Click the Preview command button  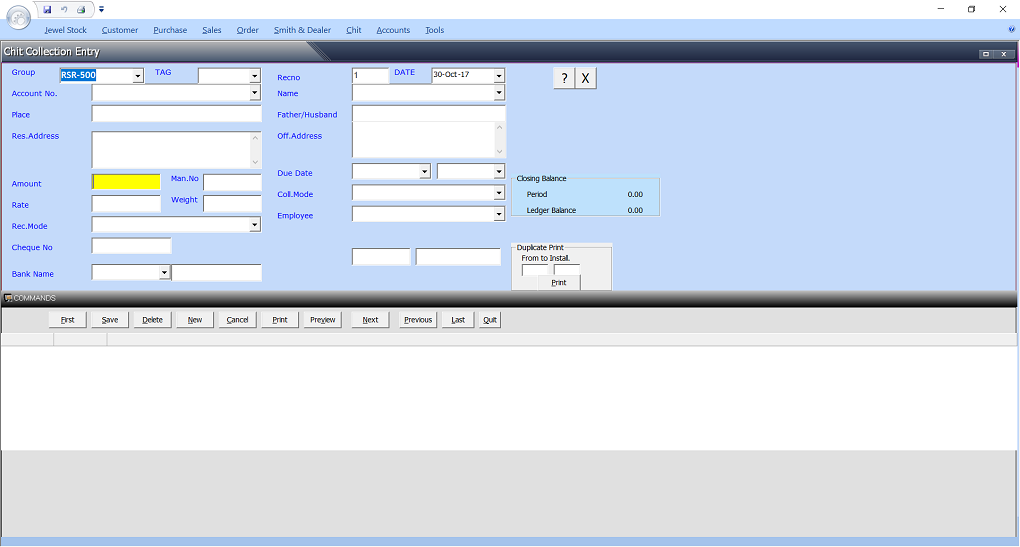(x=322, y=320)
